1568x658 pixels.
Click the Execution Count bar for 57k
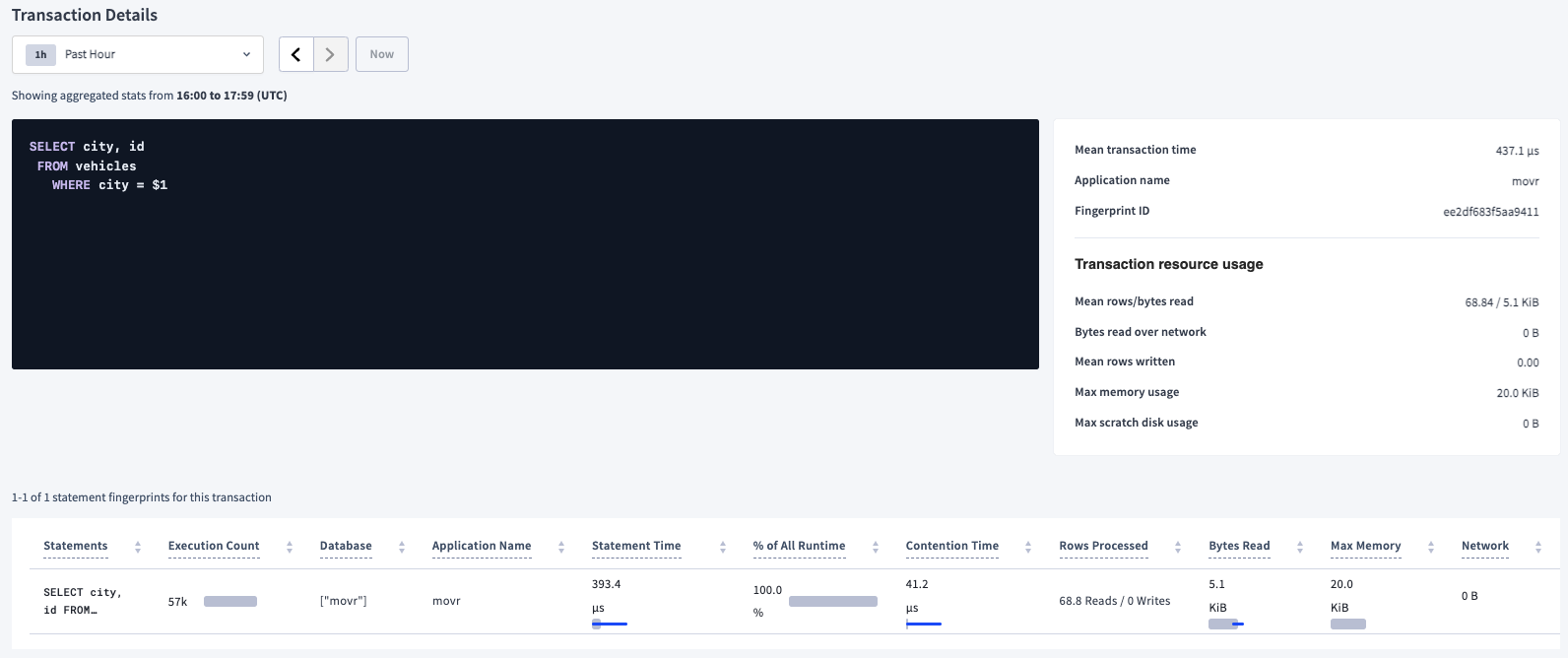coord(230,601)
